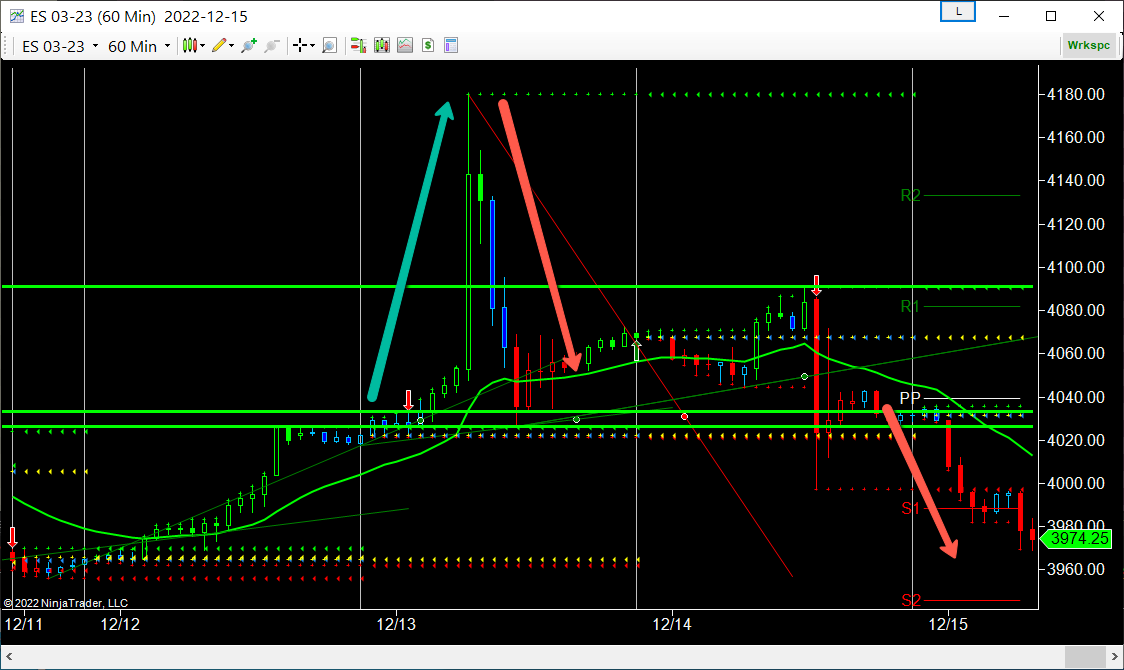
Task: Click the Wrkspc button
Action: 1088,45
